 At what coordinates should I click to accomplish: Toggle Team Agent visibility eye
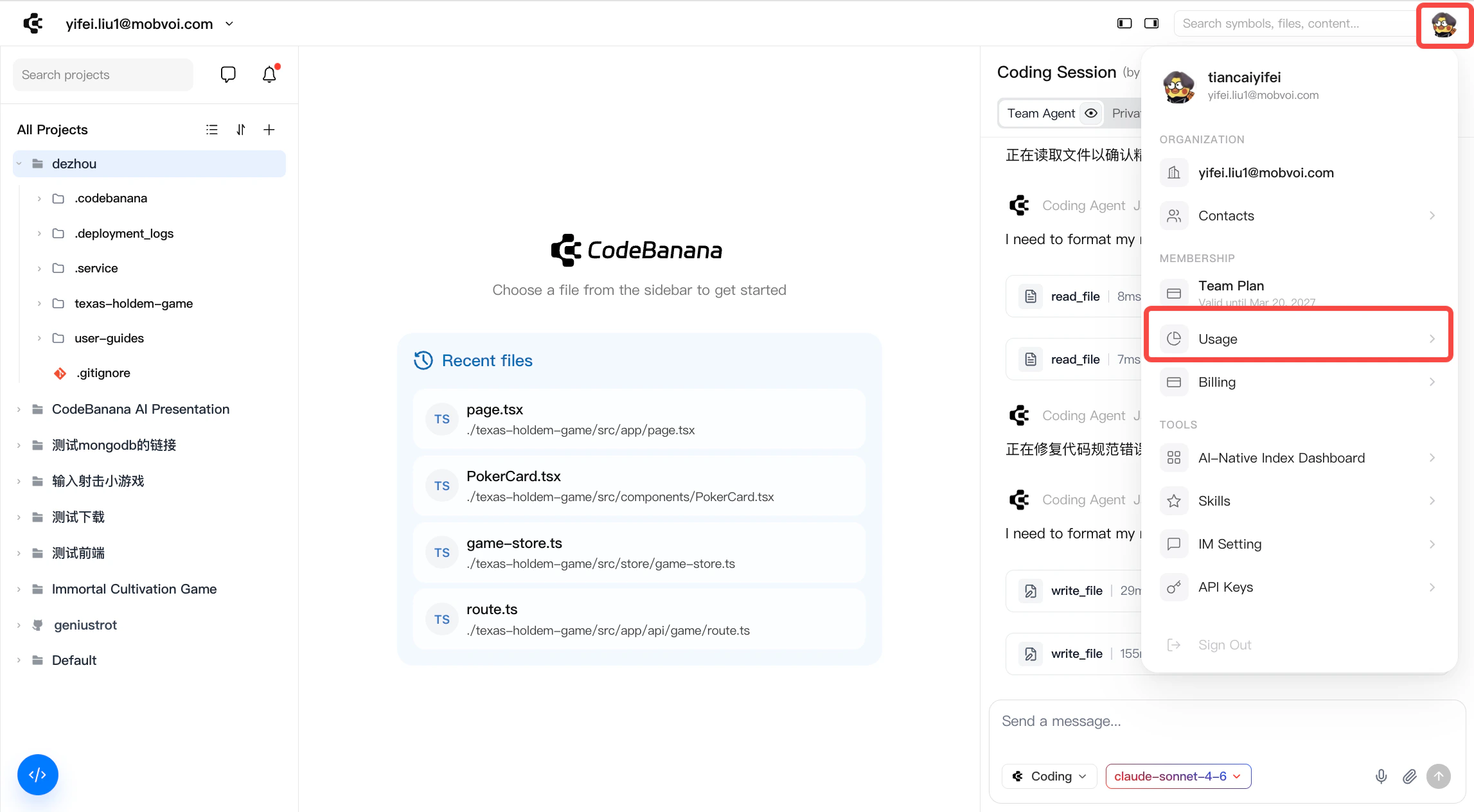pos(1091,113)
